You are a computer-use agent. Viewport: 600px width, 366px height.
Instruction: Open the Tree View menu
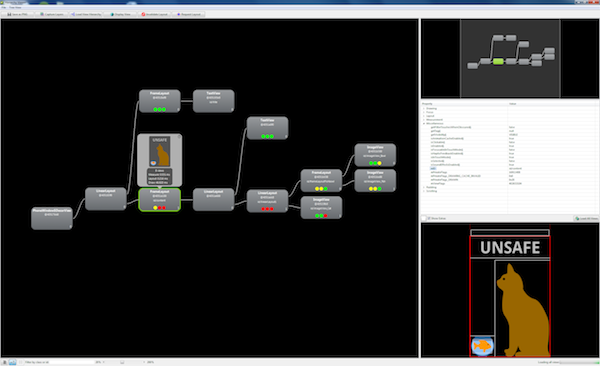(x=15, y=7)
